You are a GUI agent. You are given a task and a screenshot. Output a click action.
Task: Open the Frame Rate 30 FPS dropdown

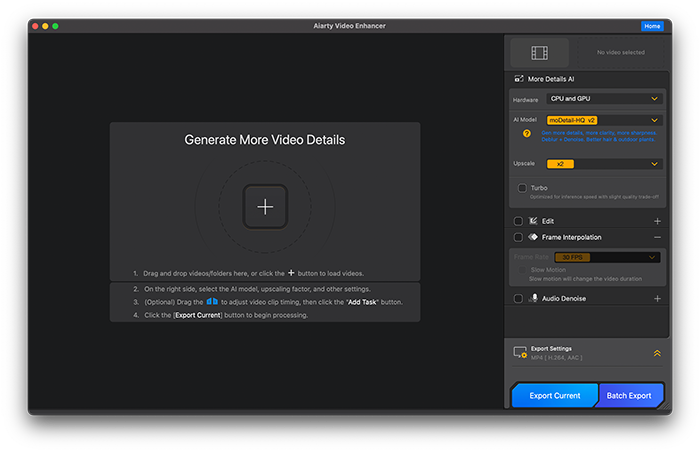pos(607,257)
